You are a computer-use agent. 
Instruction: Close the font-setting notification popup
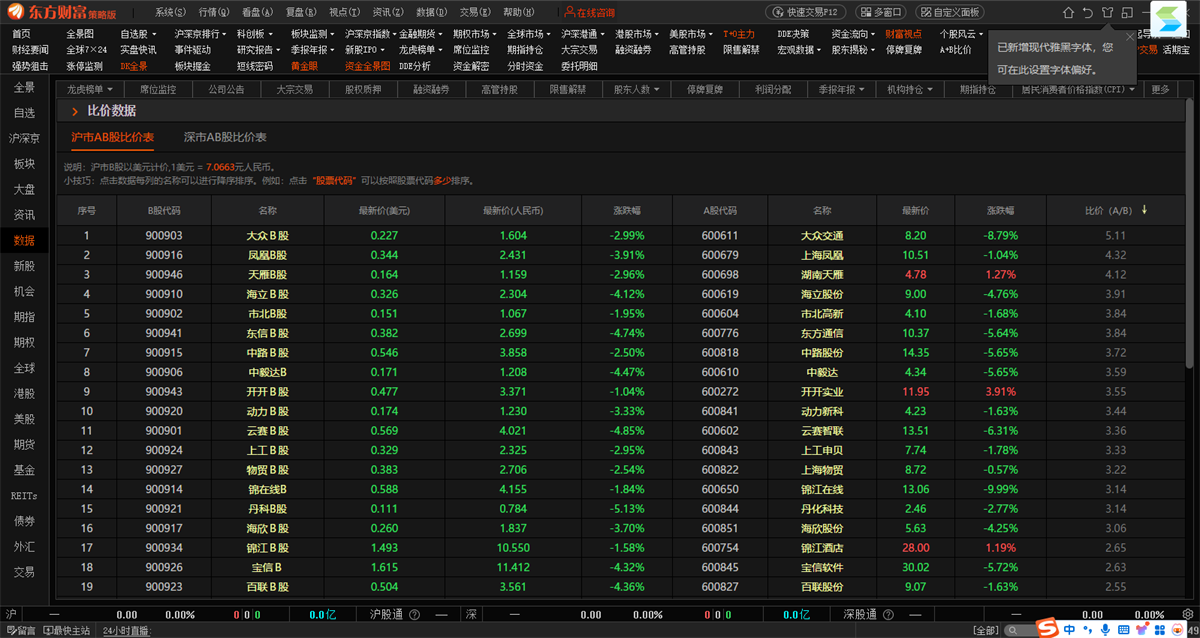[x=1130, y=37]
